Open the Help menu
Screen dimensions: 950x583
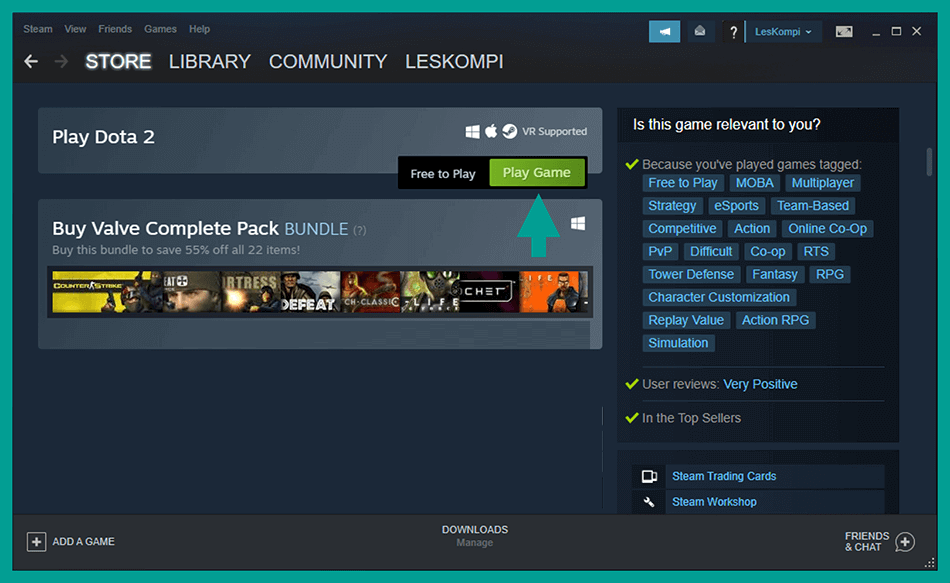199,29
